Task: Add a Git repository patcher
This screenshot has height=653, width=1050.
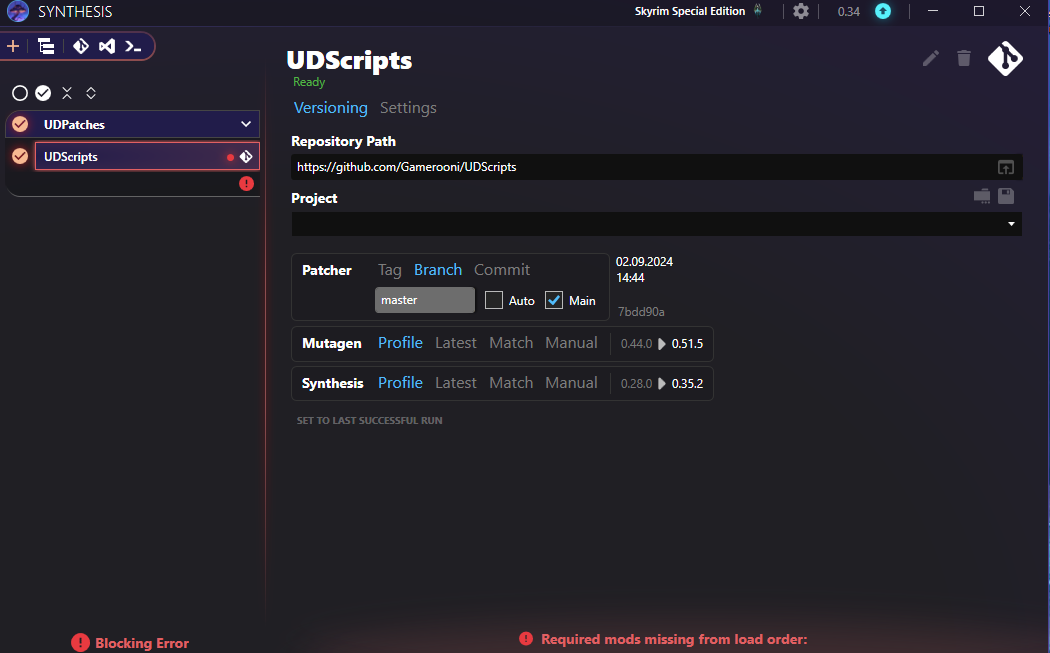Action: tap(81, 46)
